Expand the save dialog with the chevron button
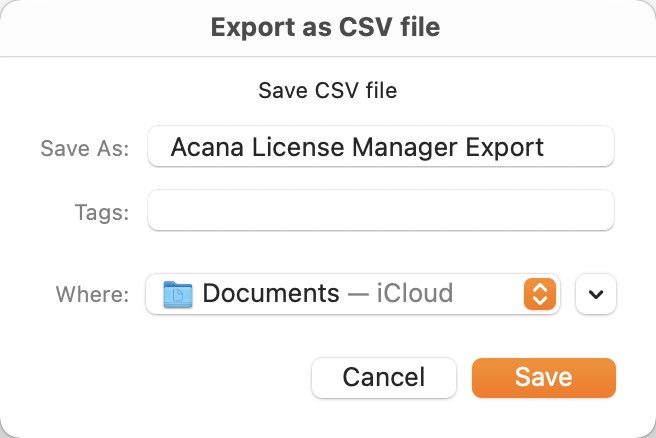Screen dimensions: 656x438 click(x=596, y=294)
